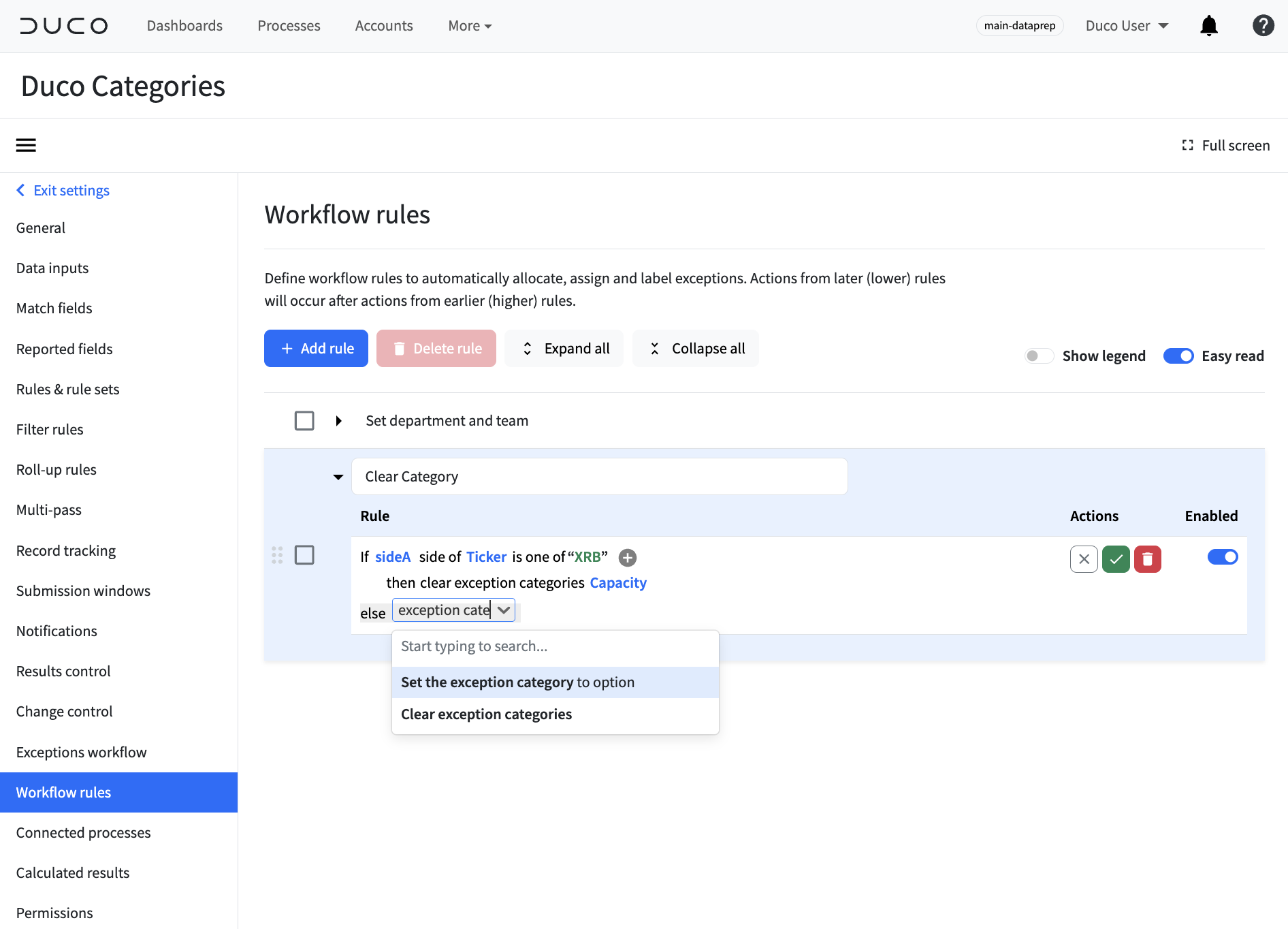1288x929 pixels.
Task: Delete this rule with red trash icon
Action: pos(1148,559)
